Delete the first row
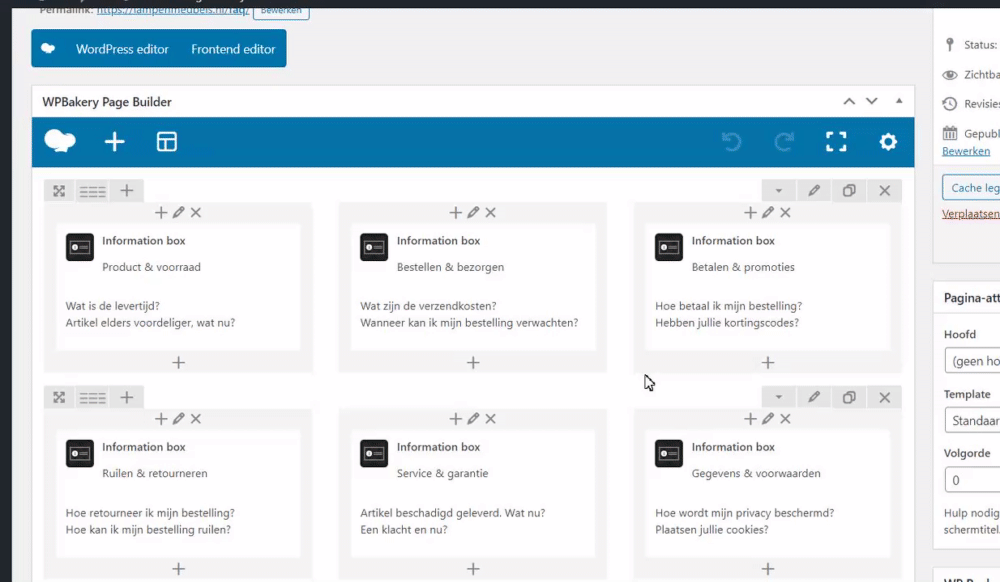The height and width of the screenshot is (582, 1000). click(x=885, y=191)
